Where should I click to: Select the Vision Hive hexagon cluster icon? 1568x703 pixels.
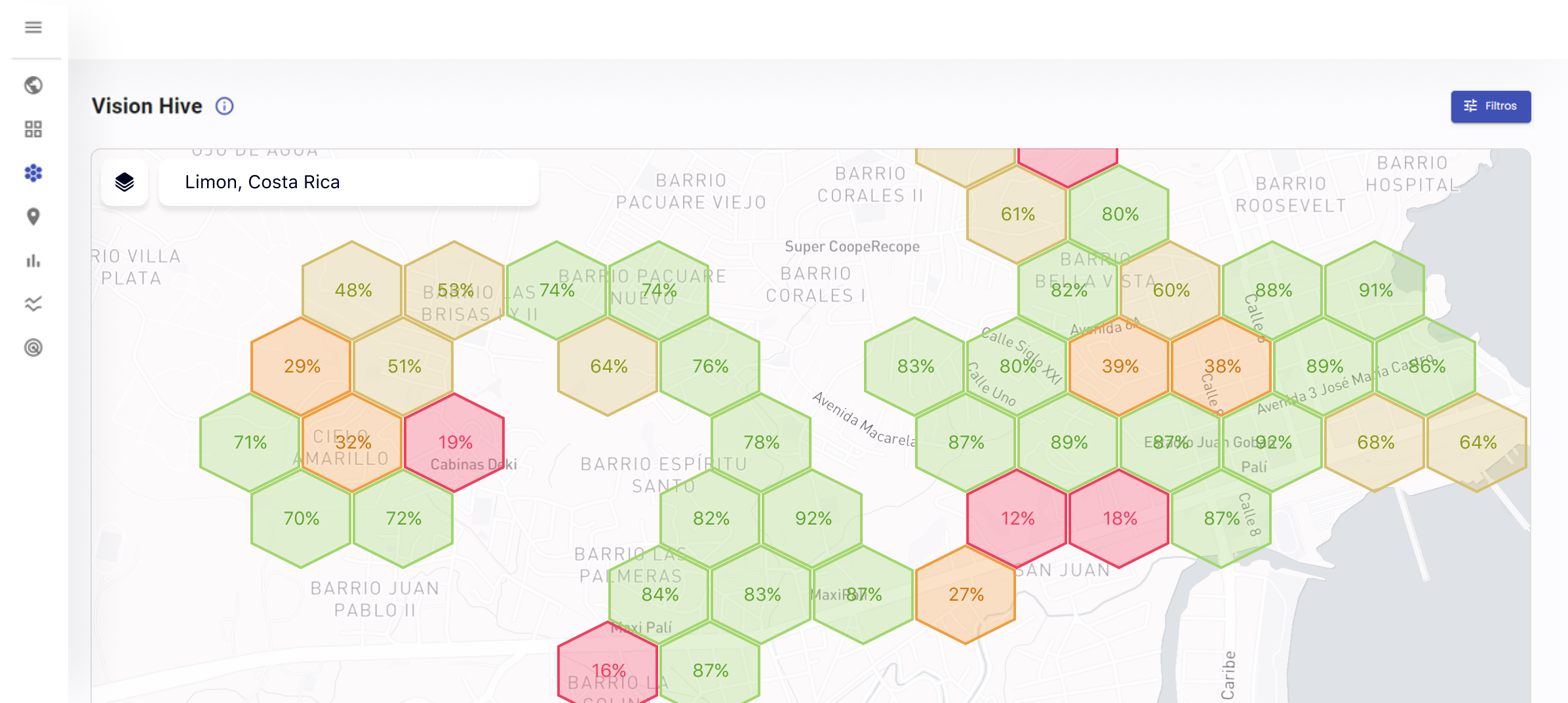pyautogui.click(x=33, y=173)
